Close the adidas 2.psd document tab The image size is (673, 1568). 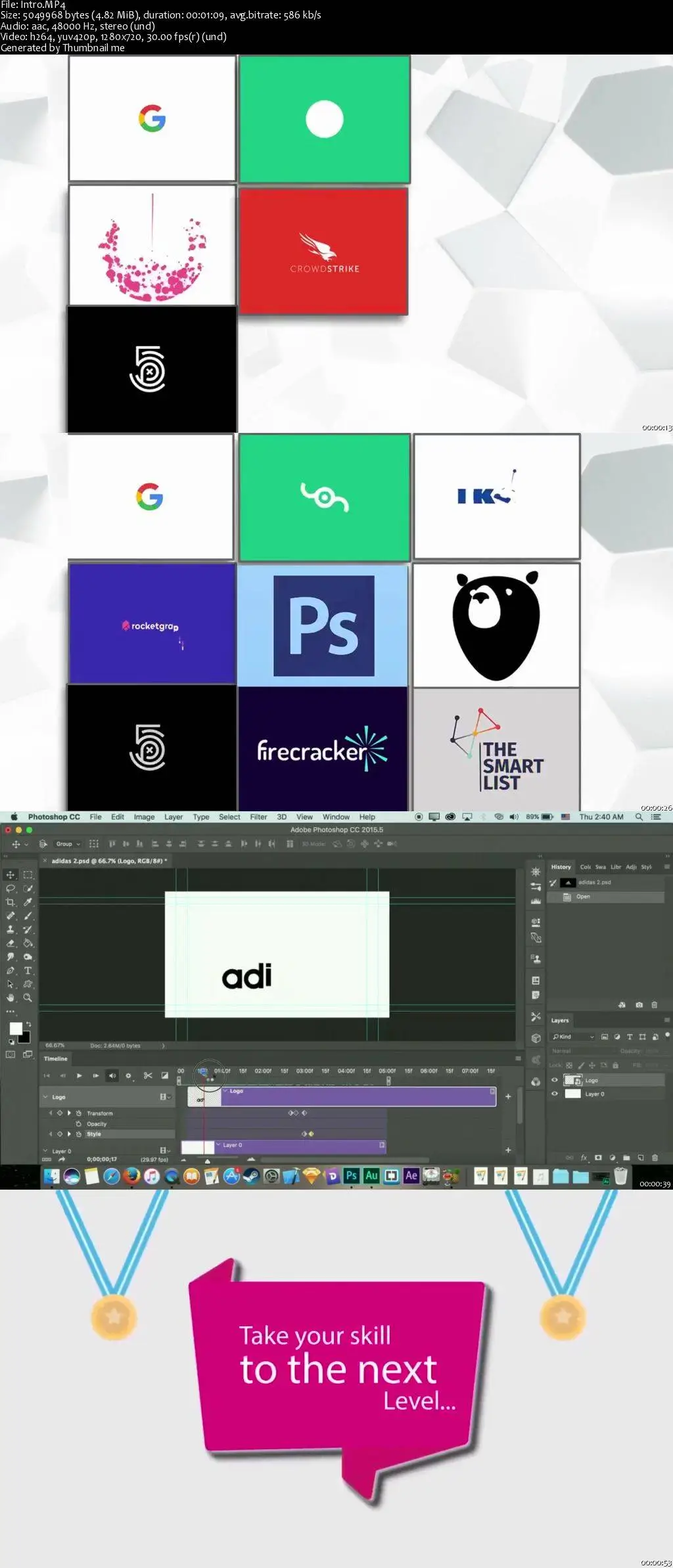45,861
